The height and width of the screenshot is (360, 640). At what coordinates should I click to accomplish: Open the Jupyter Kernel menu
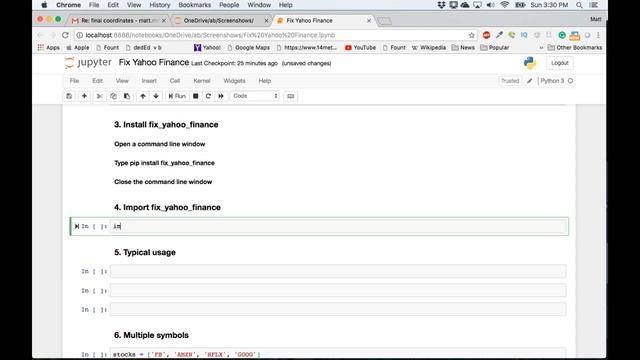[202, 81]
